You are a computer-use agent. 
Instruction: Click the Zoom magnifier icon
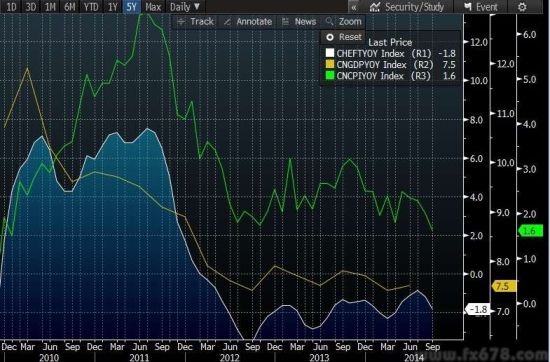point(329,22)
